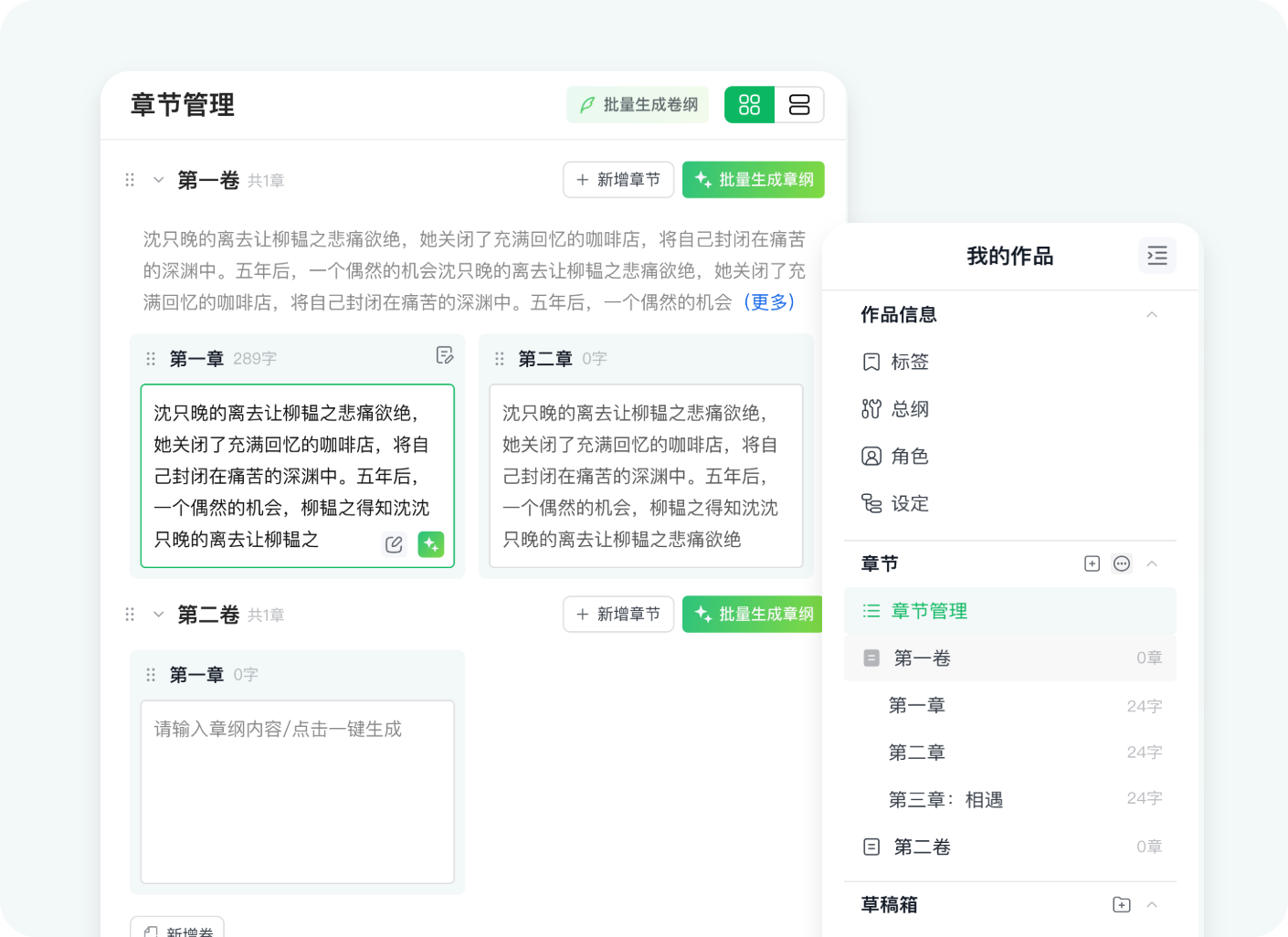Collapse the 草稿箱 section

[1151, 904]
